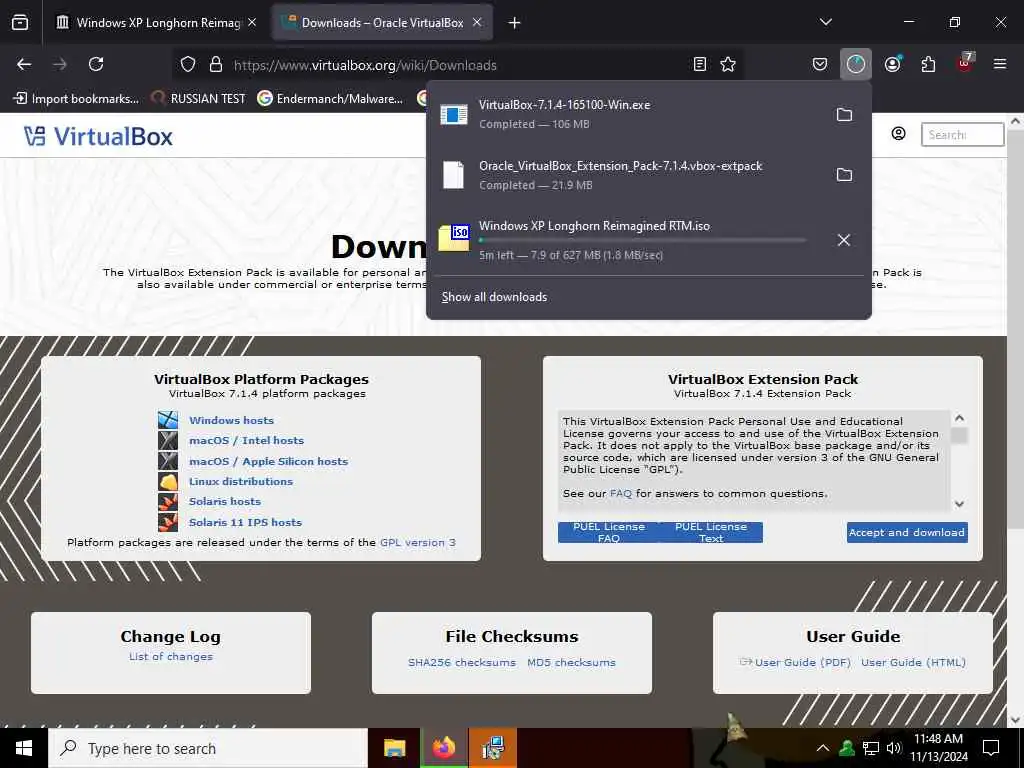Image resolution: width=1024 pixels, height=768 pixels.
Task: Click Accept and download button
Action: (906, 532)
